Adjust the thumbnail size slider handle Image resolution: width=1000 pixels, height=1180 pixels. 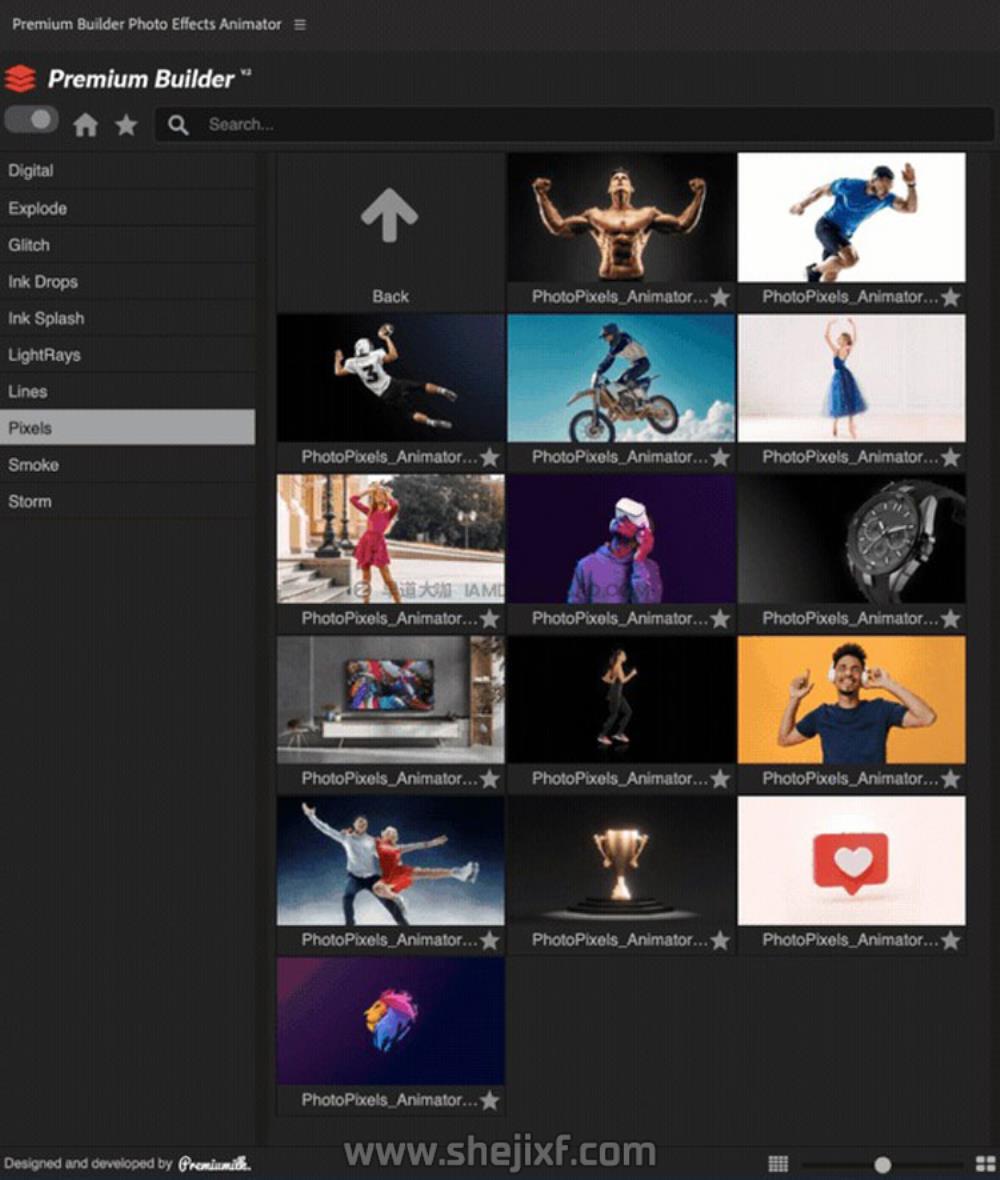[x=882, y=1164]
